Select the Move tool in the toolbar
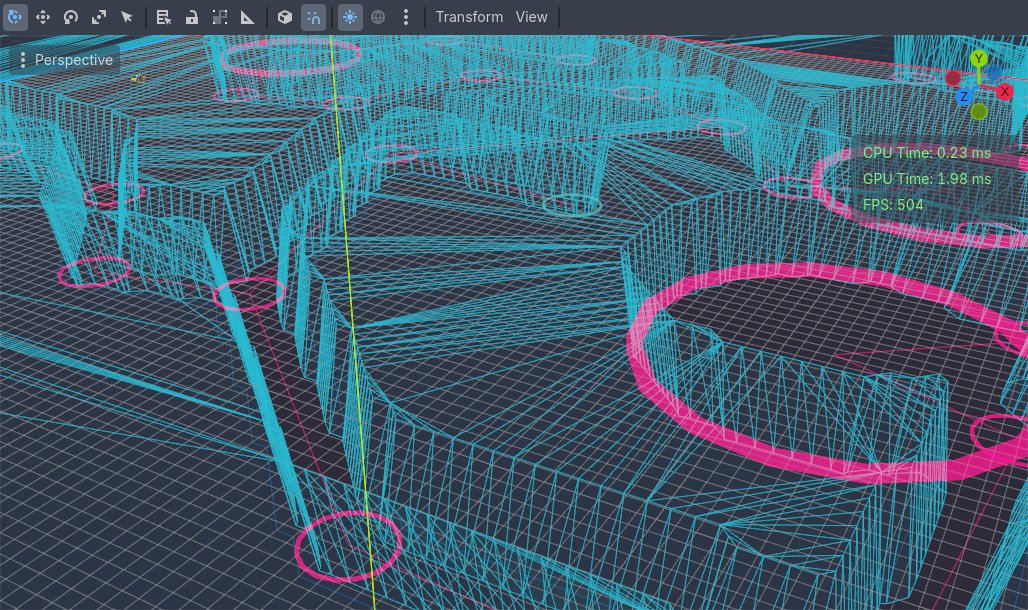Viewport: 1028px width, 610px height. pyautogui.click(x=43, y=17)
